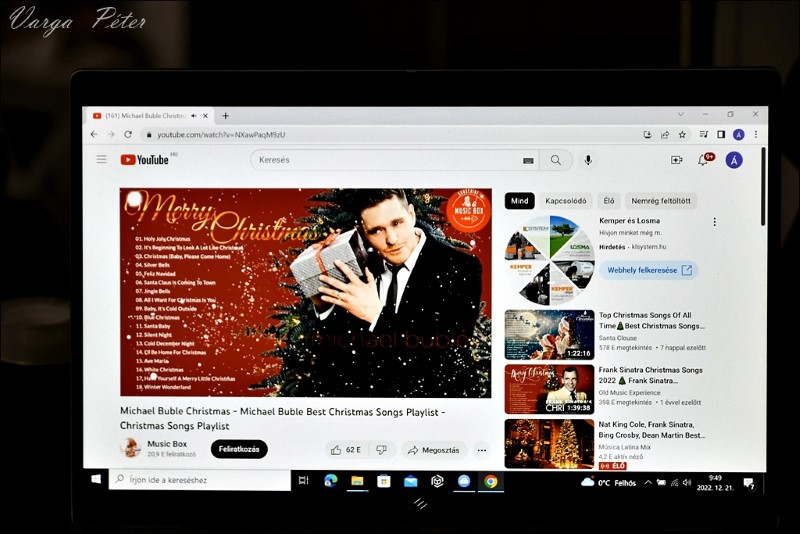Show hidden tray icons chevron

click(647, 482)
